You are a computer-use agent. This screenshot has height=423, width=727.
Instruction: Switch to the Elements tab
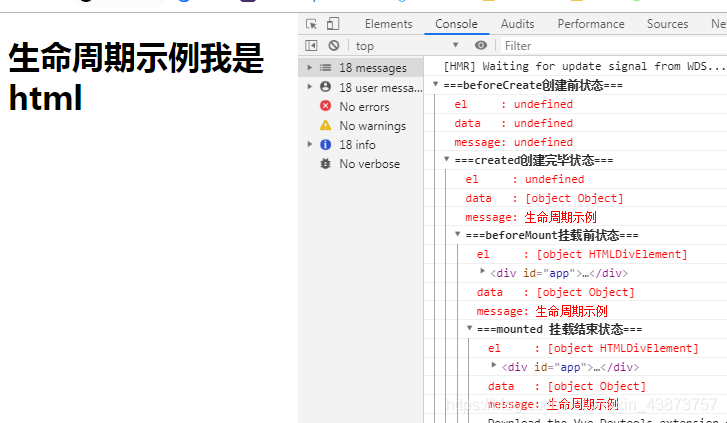(x=389, y=24)
